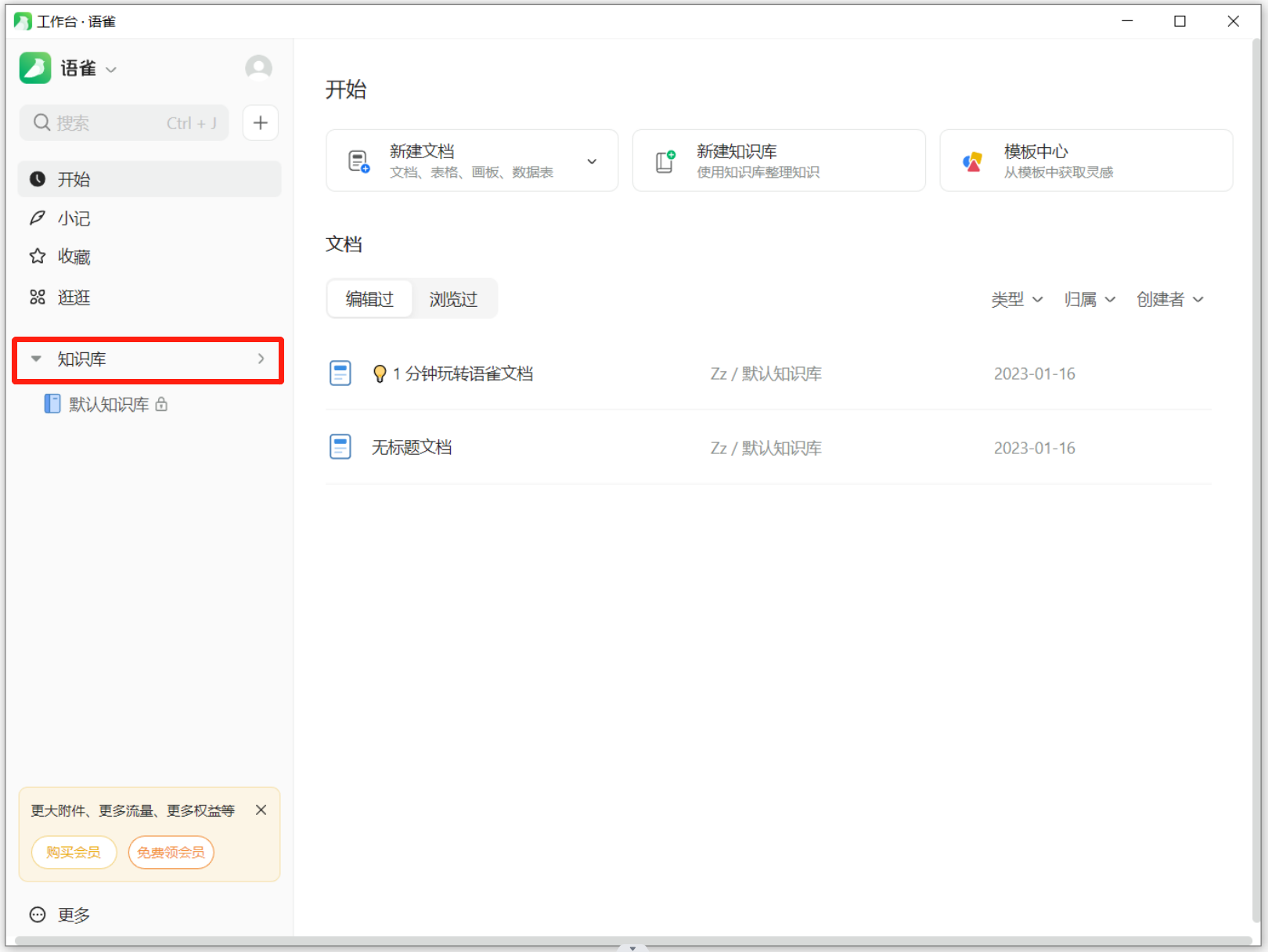Click the 购买会员 button
This screenshot has width=1268, height=952.
(74, 852)
